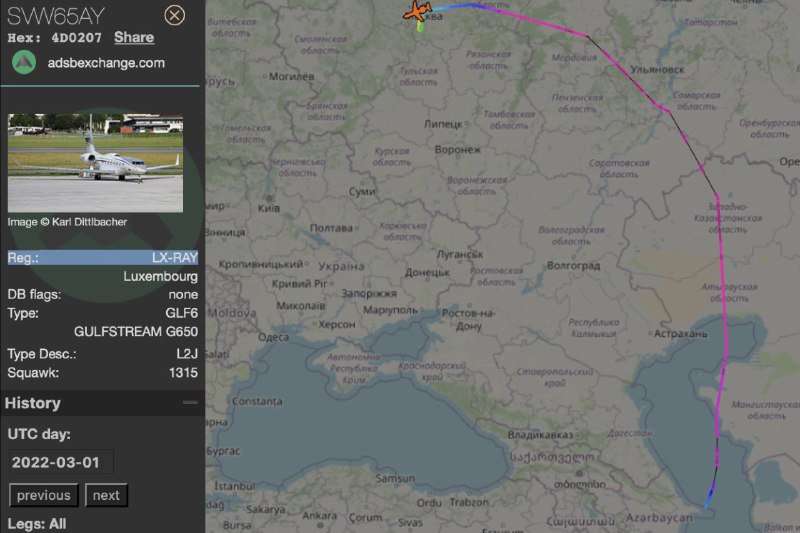Click the UTC day date field
This screenshot has width=800, height=533.
pyautogui.click(x=61, y=463)
